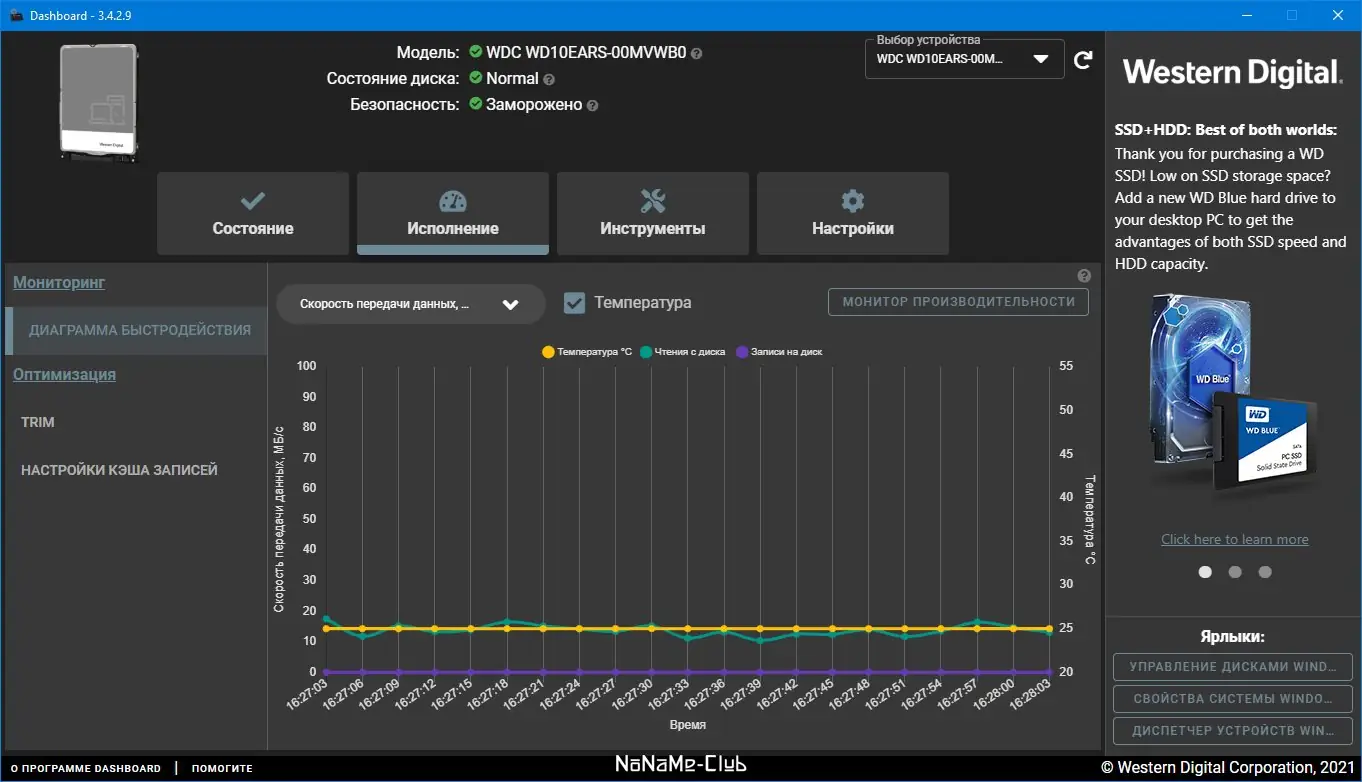Click the question mark icon above the chart
Image resolution: width=1362 pixels, height=782 pixels.
[1084, 276]
